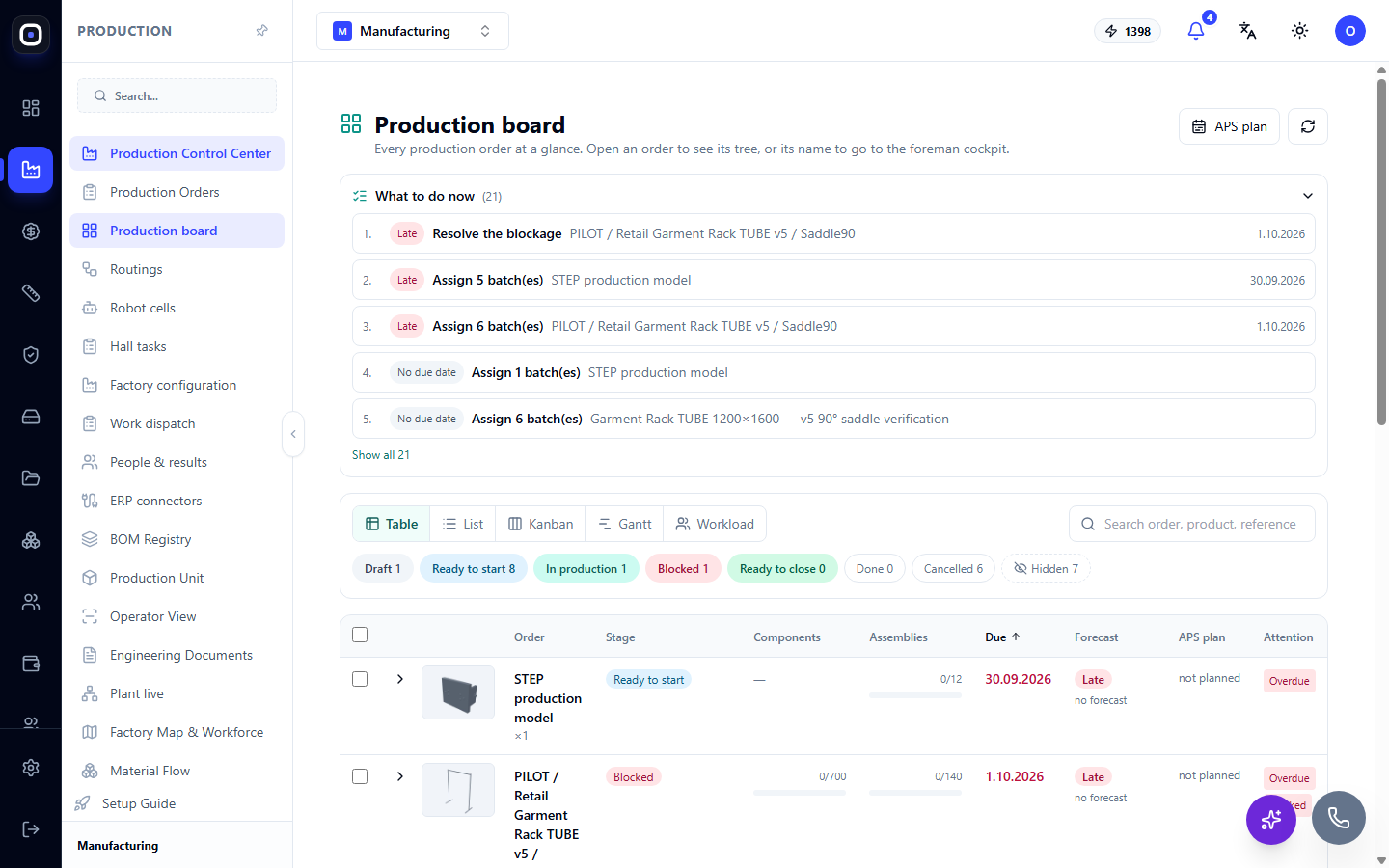Tick the select-all checkbox in table header

click(360, 635)
